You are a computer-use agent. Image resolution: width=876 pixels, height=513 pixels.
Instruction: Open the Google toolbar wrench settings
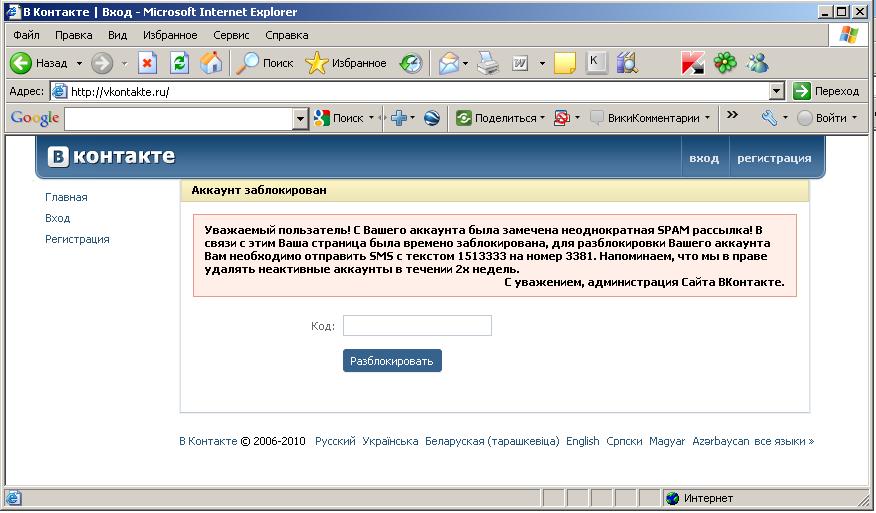click(768, 118)
